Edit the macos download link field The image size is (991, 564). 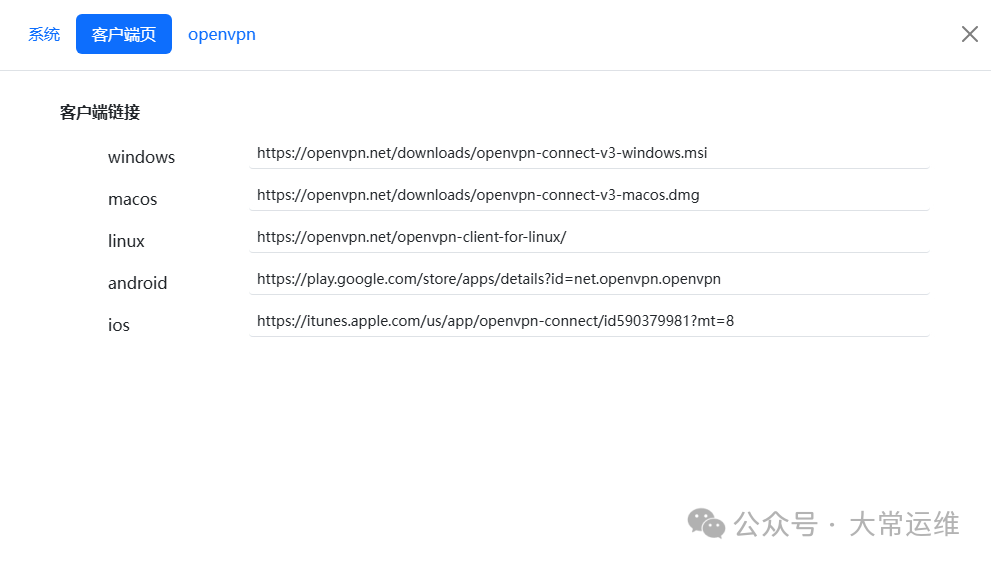point(589,195)
